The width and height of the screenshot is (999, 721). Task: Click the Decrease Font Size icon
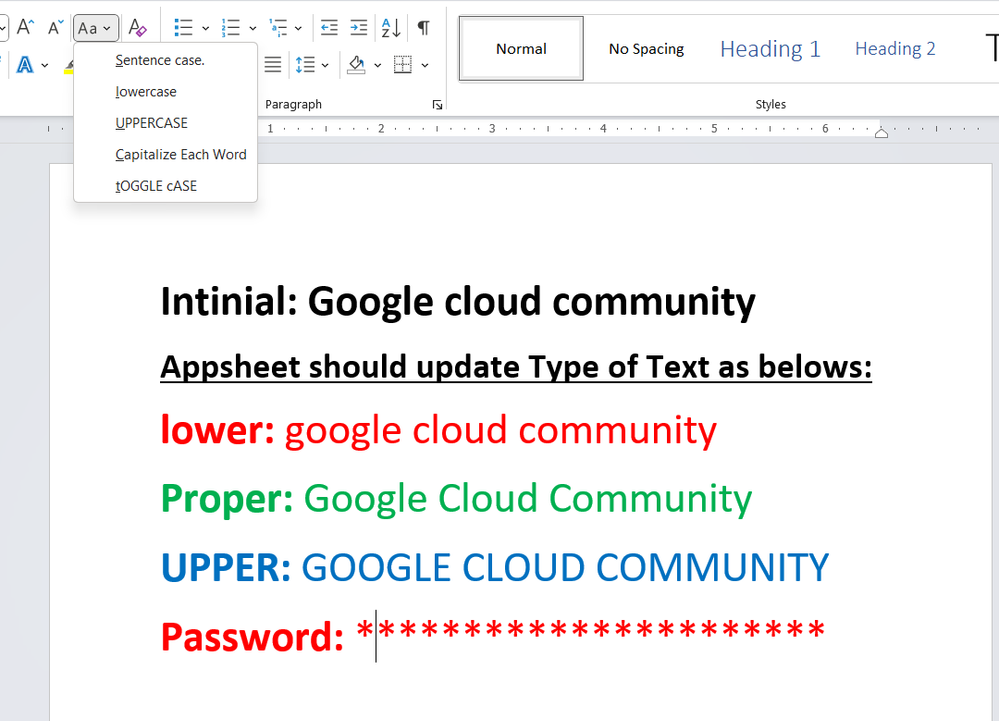55,27
